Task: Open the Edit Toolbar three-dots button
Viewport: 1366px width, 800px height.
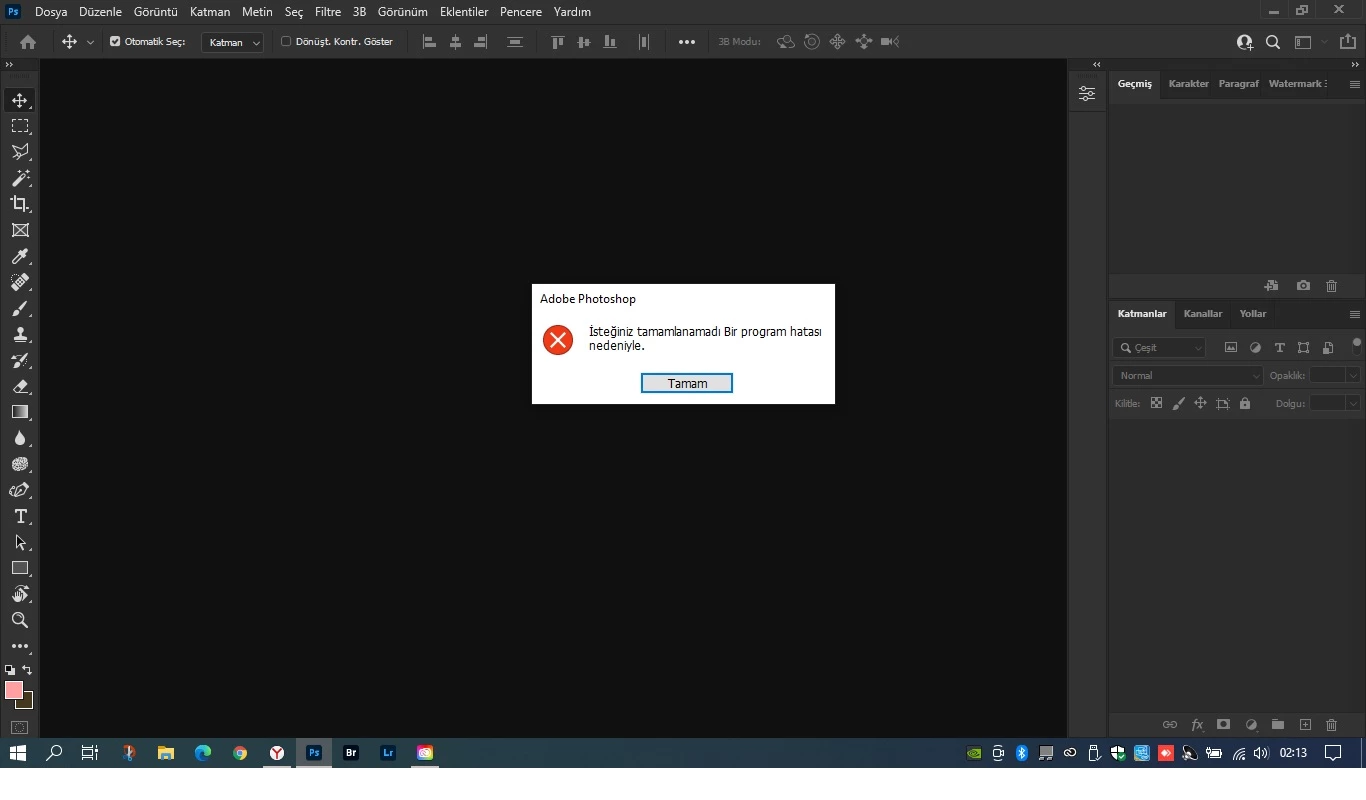Action: [20, 646]
